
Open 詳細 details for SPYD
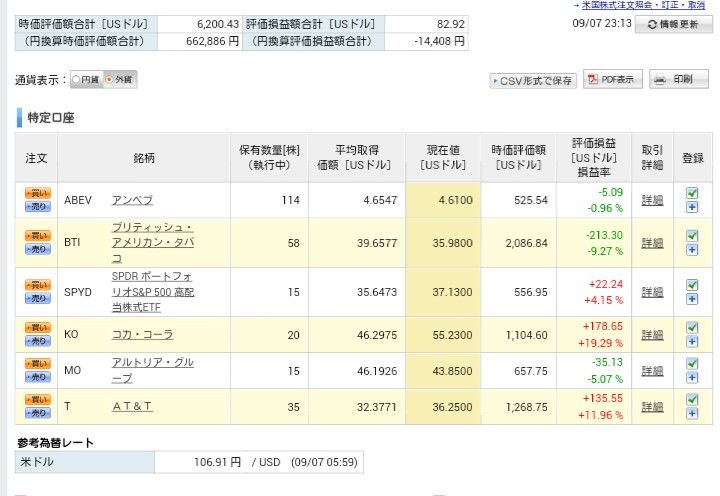[x=652, y=292]
